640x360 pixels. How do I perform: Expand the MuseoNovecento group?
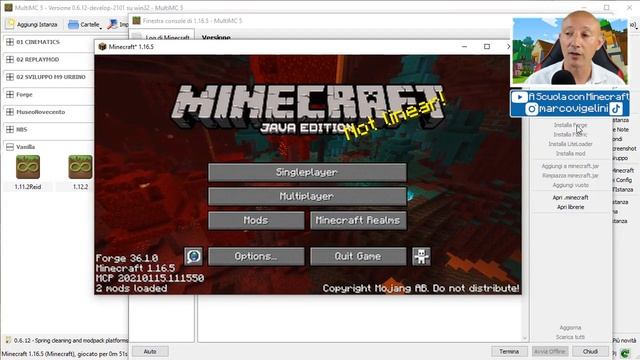pyautogui.click(x=10, y=112)
